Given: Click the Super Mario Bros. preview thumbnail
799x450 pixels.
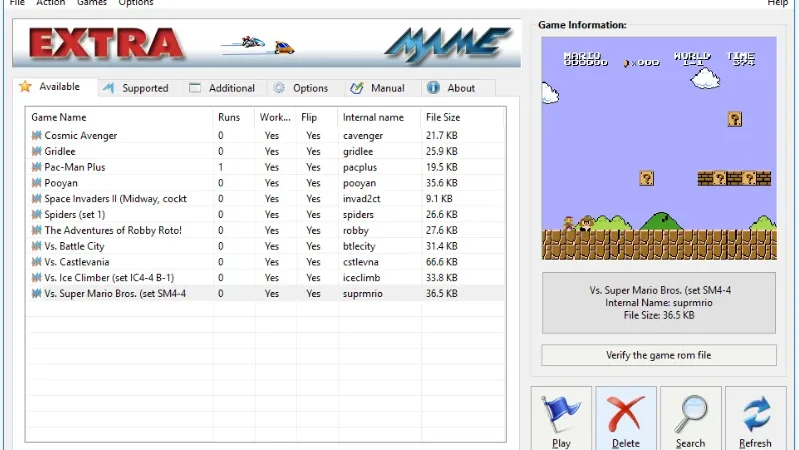Looking at the screenshot, I should [659, 148].
